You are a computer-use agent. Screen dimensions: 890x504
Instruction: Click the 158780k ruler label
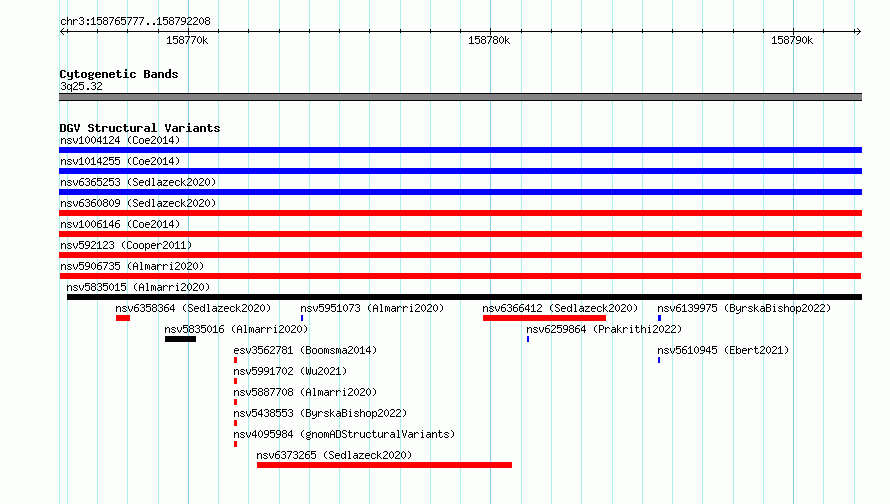tap(489, 40)
